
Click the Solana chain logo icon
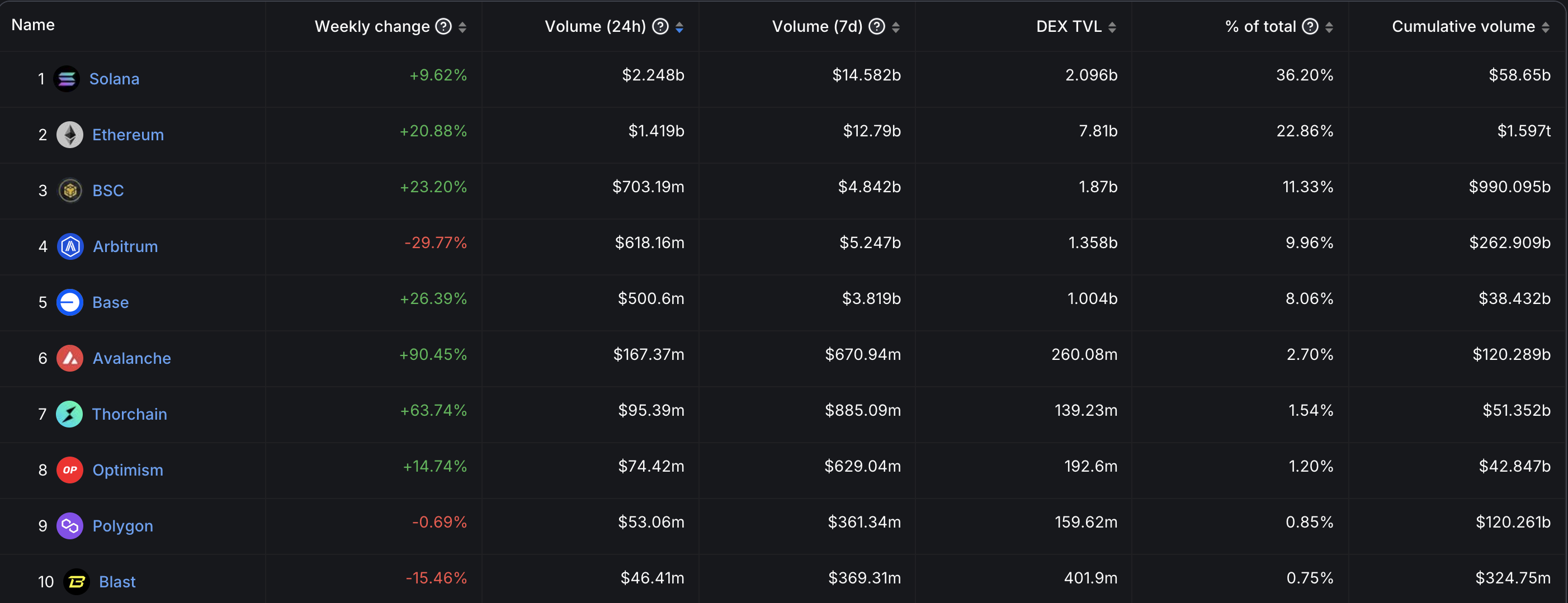(x=67, y=79)
